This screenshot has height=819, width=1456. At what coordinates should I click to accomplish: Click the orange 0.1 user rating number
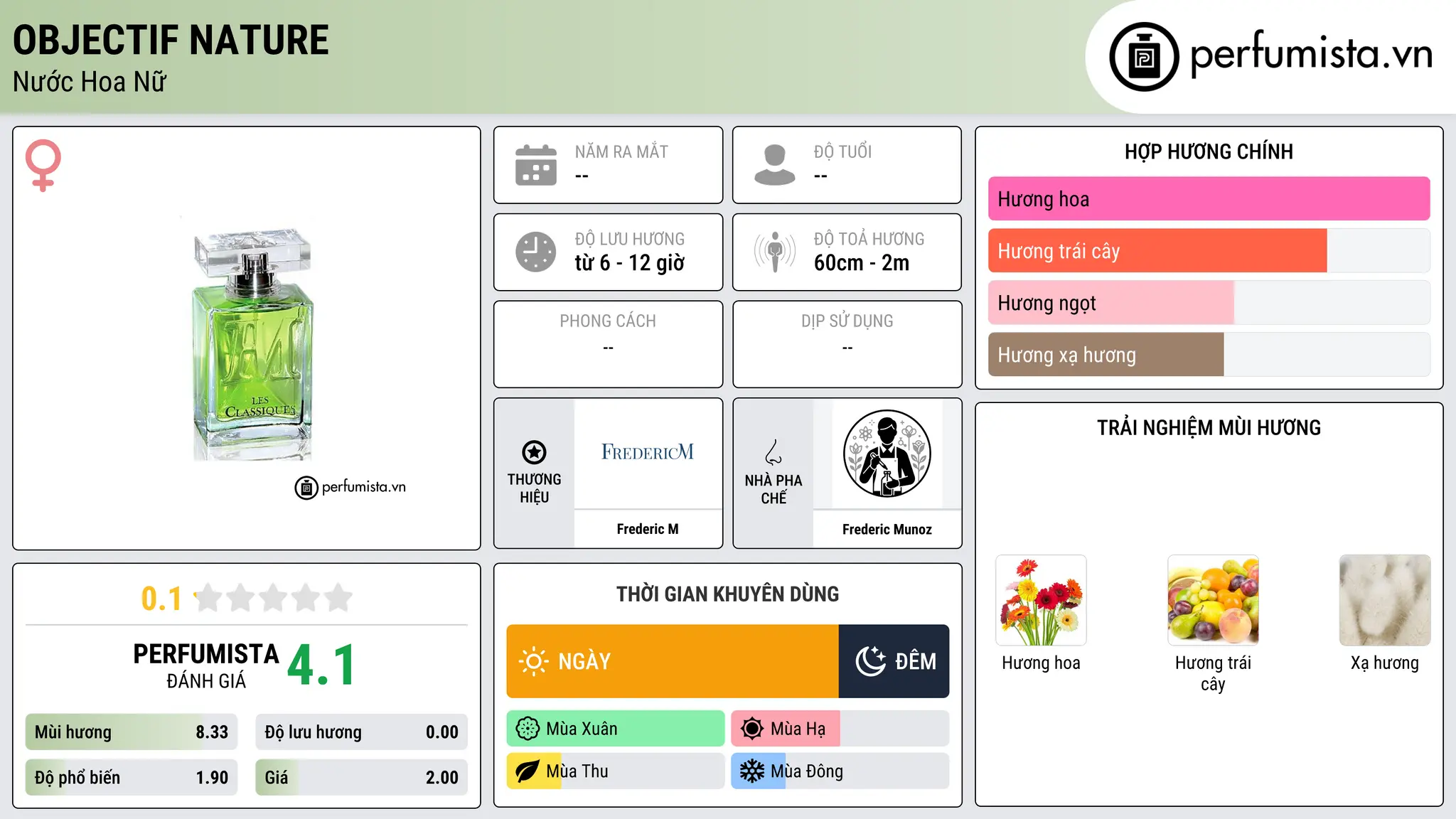161,599
